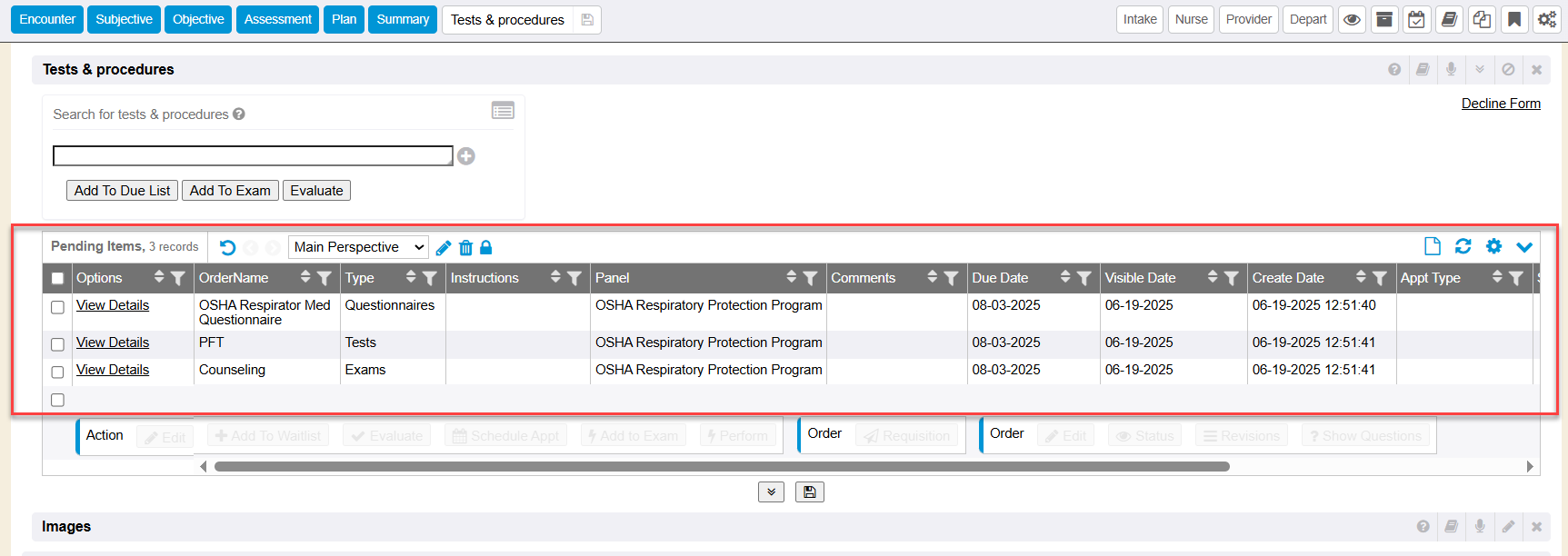Image resolution: width=1568 pixels, height=556 pixels.
Task: Click the undo arrow beside Pending Items
Action: tap(227, 248)
